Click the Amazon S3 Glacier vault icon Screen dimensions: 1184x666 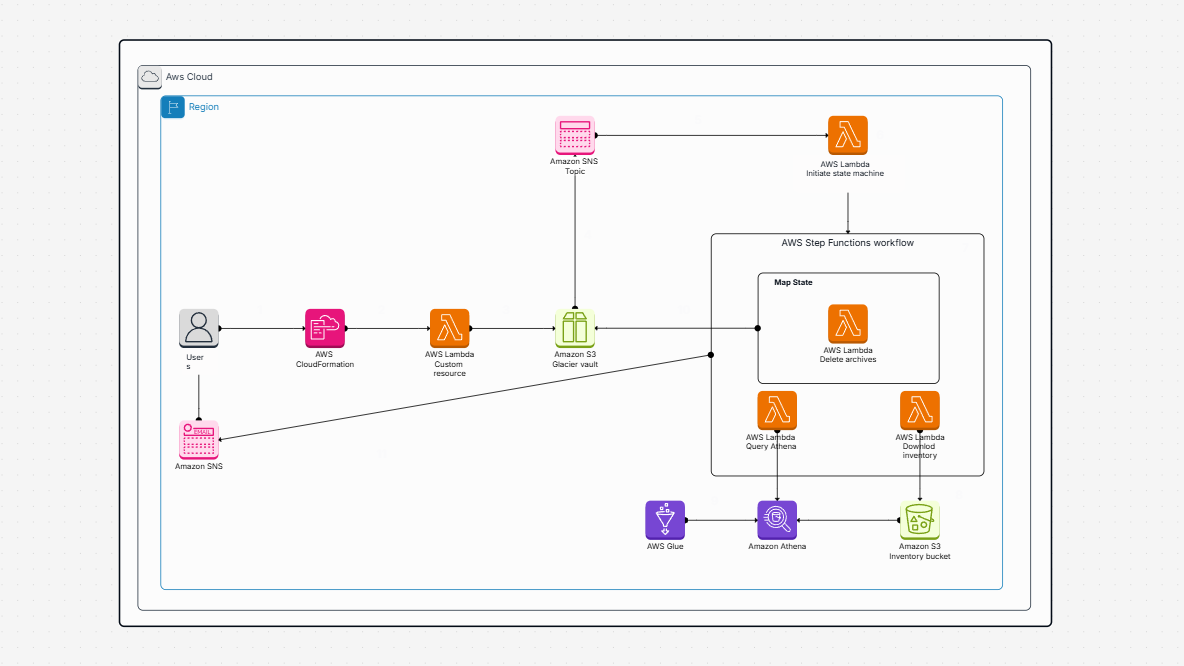[575, 328]
